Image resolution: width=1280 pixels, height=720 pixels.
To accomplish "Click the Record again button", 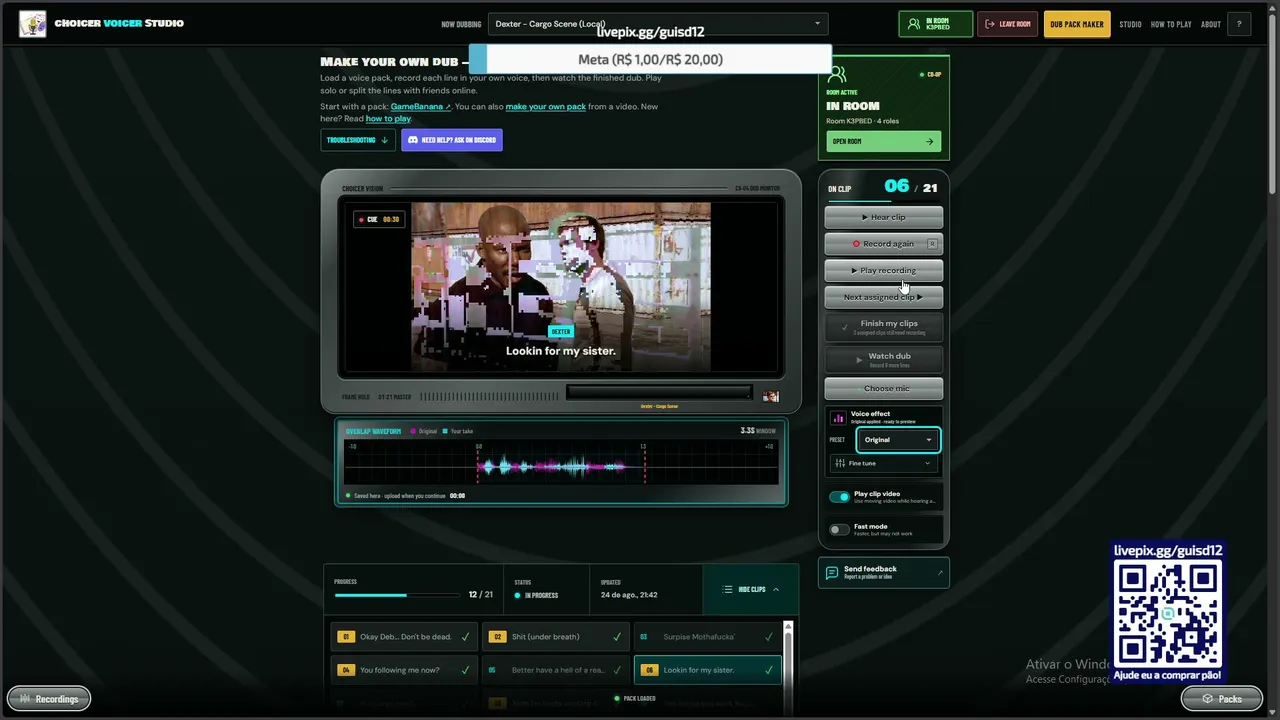I will coord(883,244).
